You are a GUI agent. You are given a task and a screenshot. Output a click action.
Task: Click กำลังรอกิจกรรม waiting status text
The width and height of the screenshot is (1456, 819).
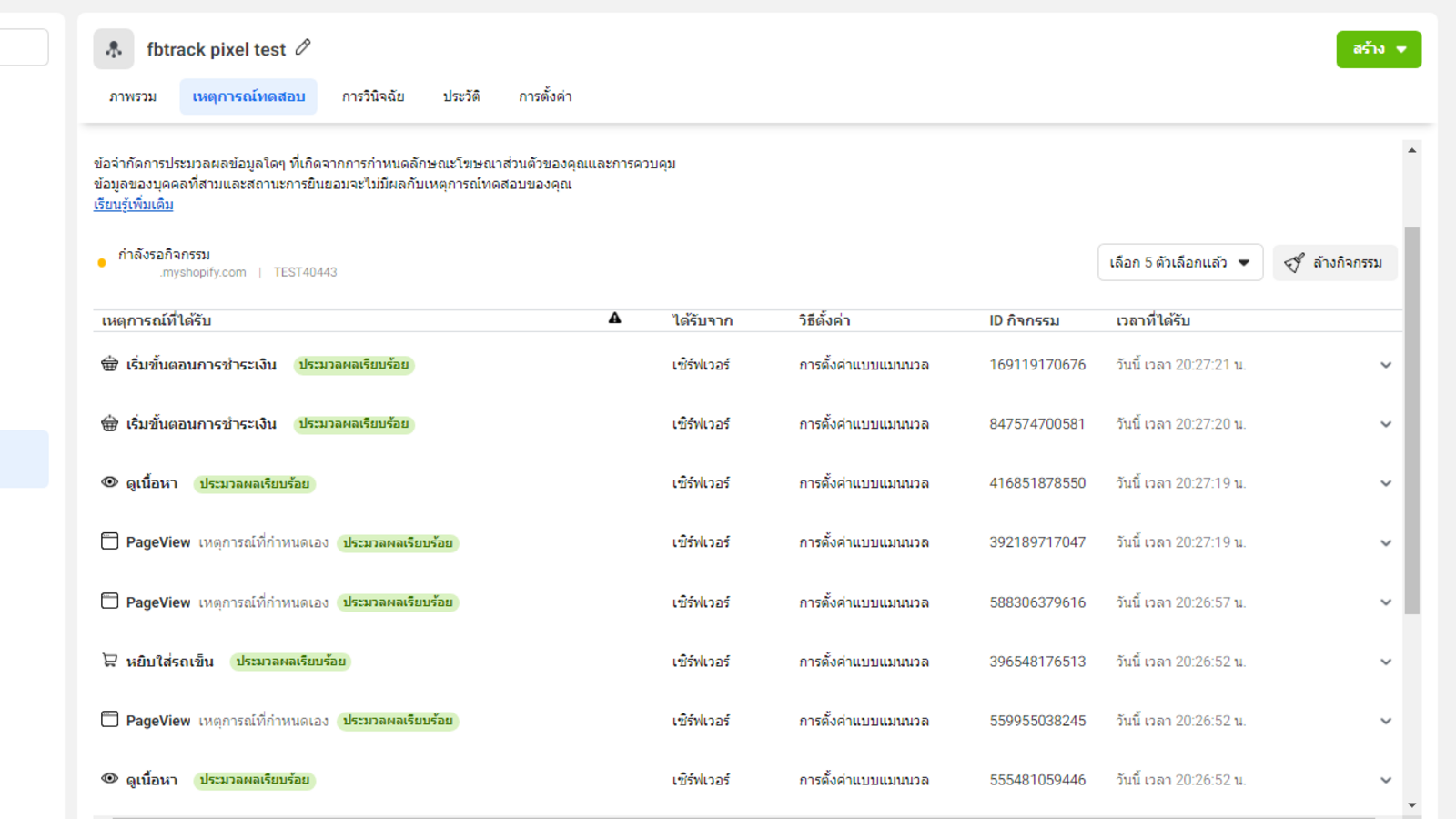click(164, 254)
